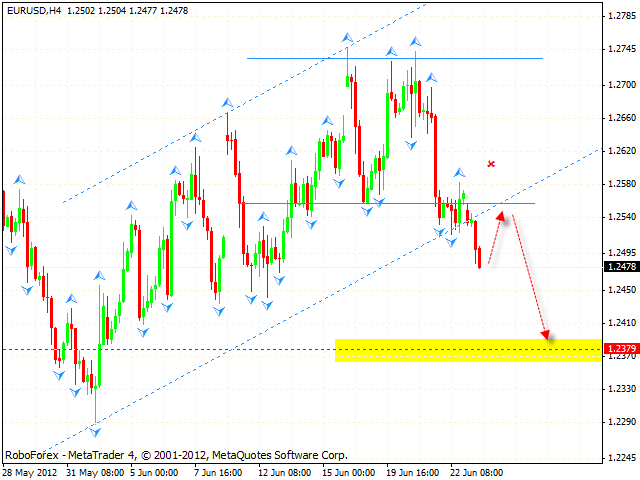
Task: Select the horizontal support line near 1.2555
Action: 400,204
